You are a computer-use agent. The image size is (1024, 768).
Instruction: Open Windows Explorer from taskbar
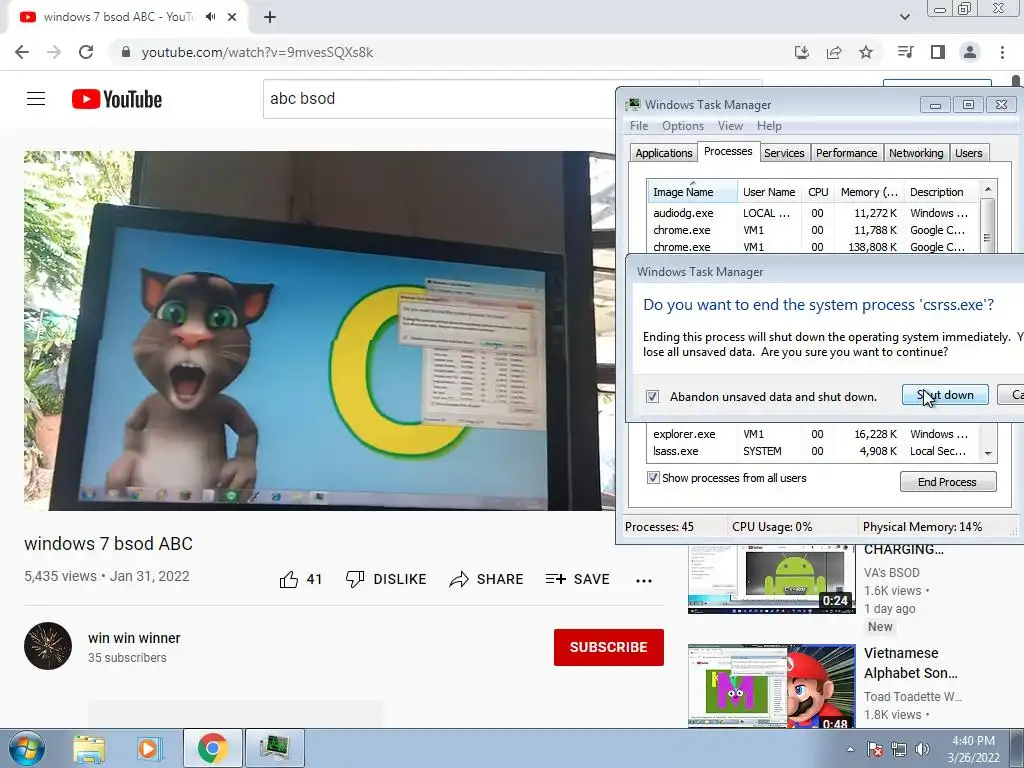[89, 748]
